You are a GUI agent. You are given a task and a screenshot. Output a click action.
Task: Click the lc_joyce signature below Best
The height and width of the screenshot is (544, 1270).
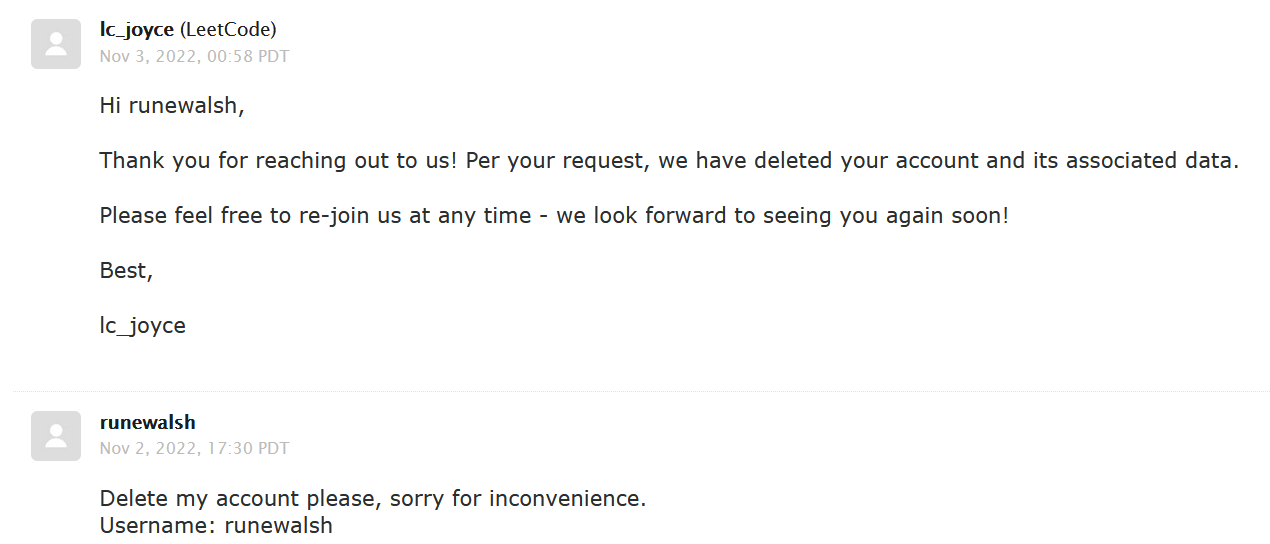[x=143, y=325]
